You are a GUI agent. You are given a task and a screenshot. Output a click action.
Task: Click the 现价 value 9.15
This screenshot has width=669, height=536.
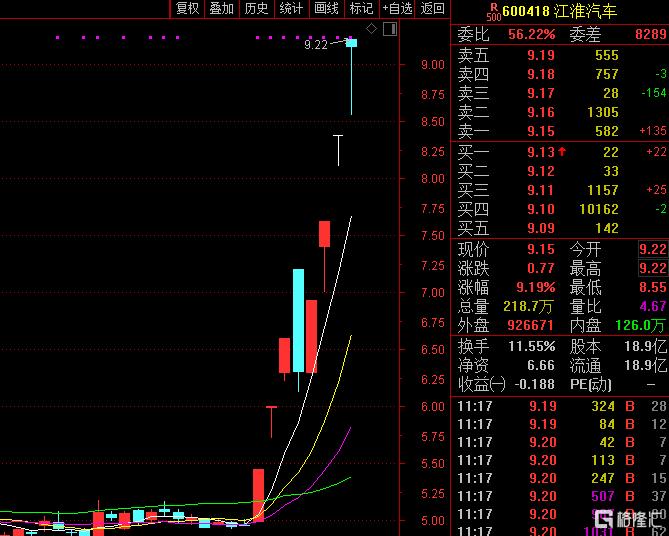coord(541,249)
